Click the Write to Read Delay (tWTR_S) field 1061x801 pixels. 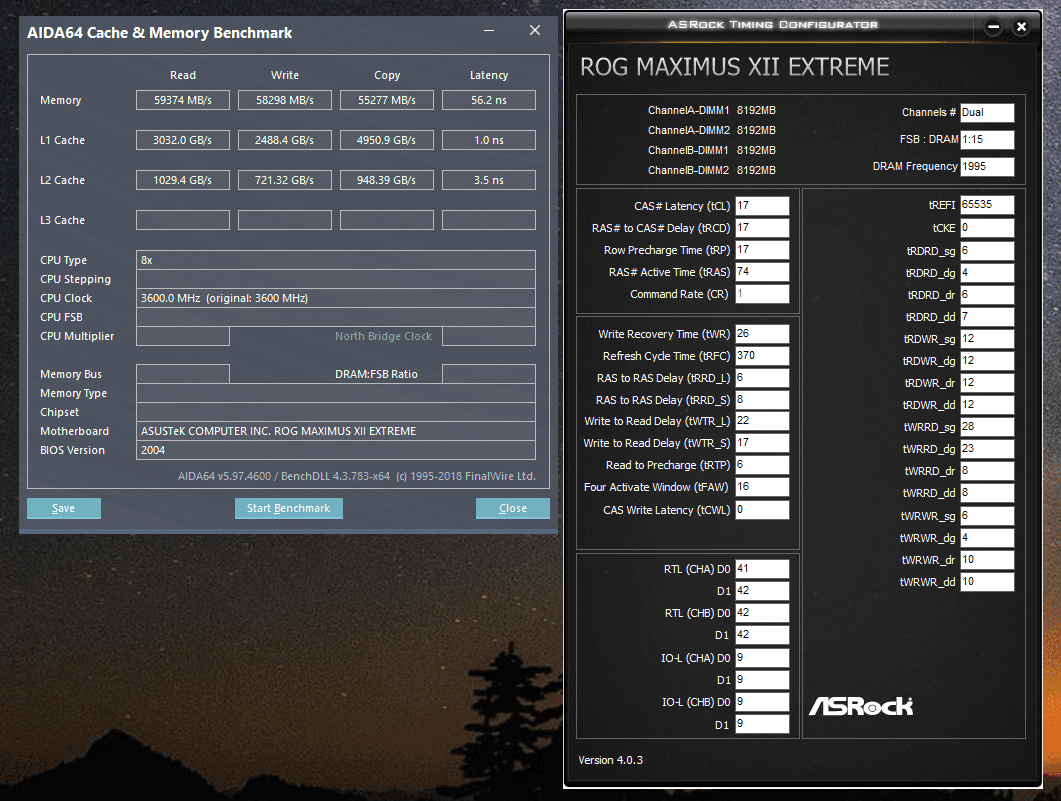point(762,443)
